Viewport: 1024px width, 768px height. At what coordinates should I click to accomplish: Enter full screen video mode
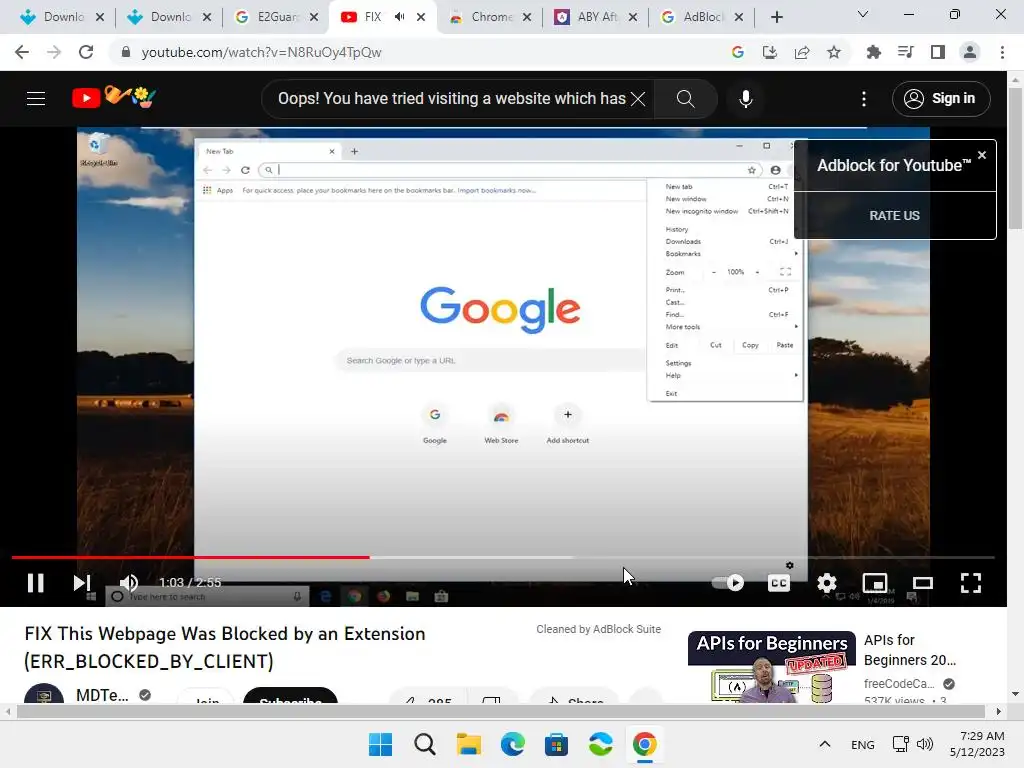tap(970, 583)
